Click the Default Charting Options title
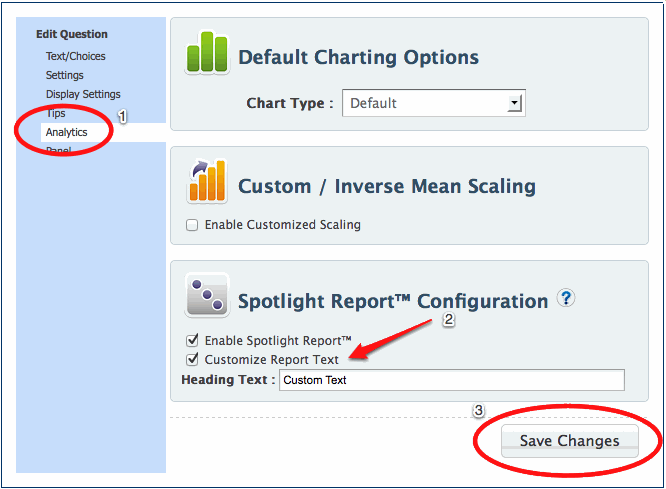The width and height of the screenshot is (666, 489). click(358, 57)
